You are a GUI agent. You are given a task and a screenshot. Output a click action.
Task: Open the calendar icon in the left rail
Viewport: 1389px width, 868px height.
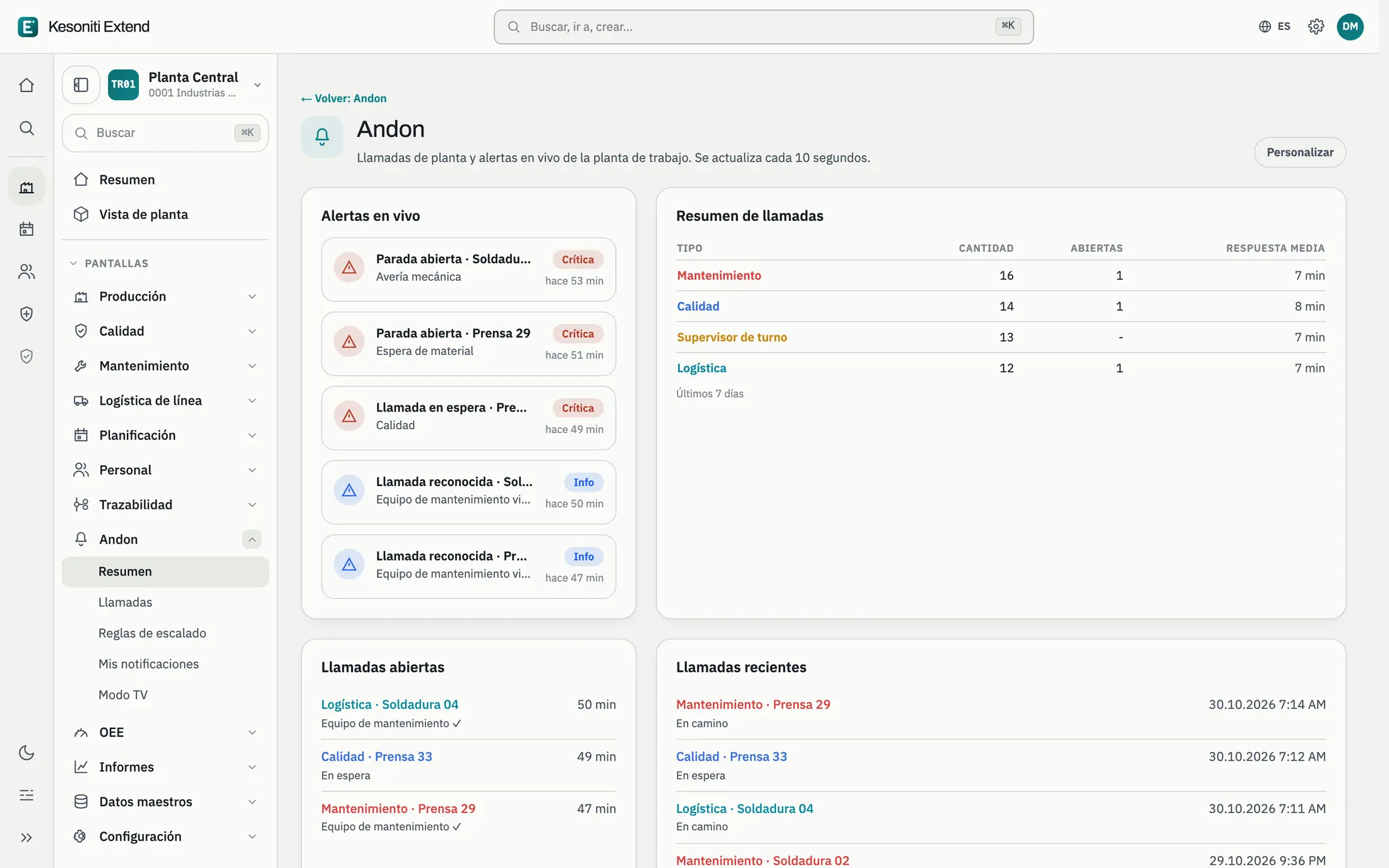pyautogui.click(x=27, y=229)
